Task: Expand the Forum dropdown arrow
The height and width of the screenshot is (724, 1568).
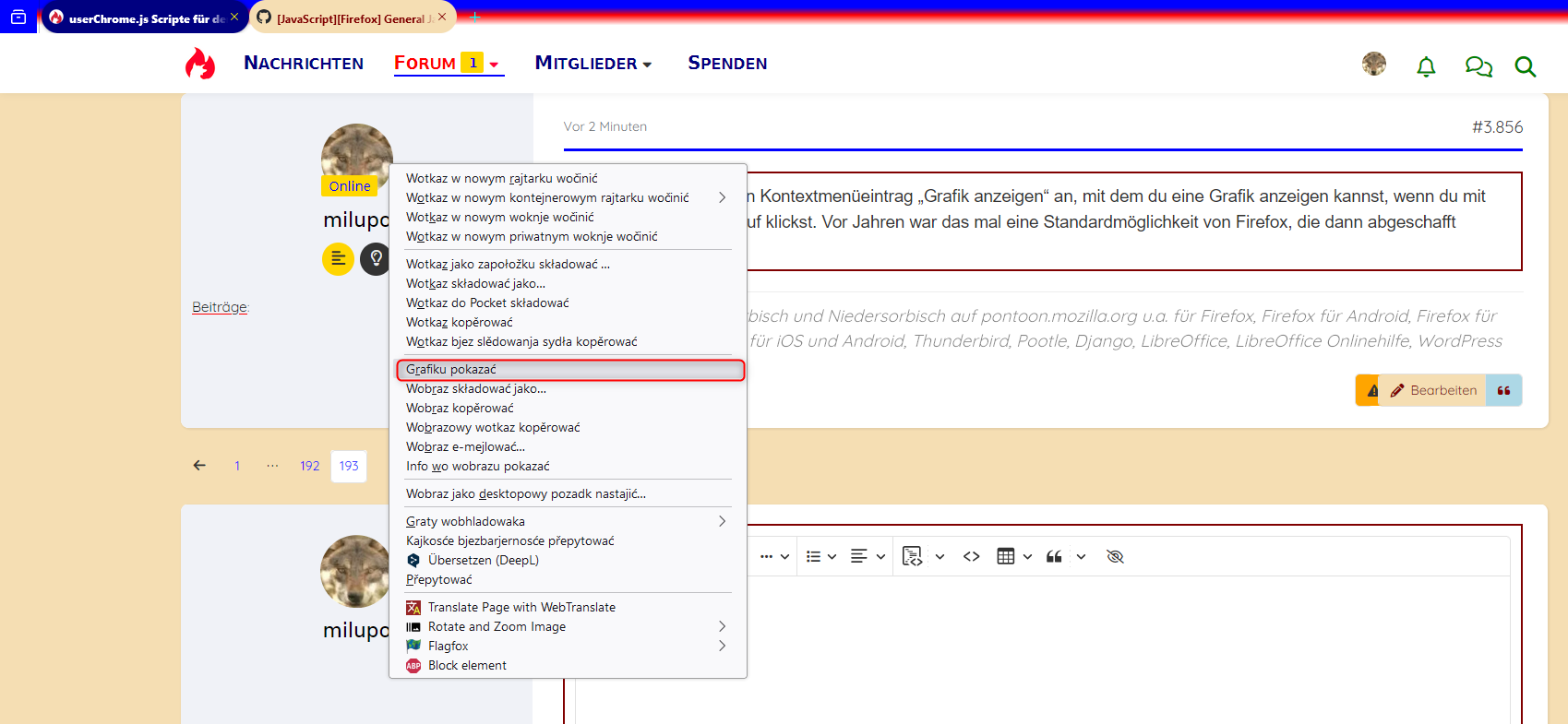Action: tap(494, 65)
